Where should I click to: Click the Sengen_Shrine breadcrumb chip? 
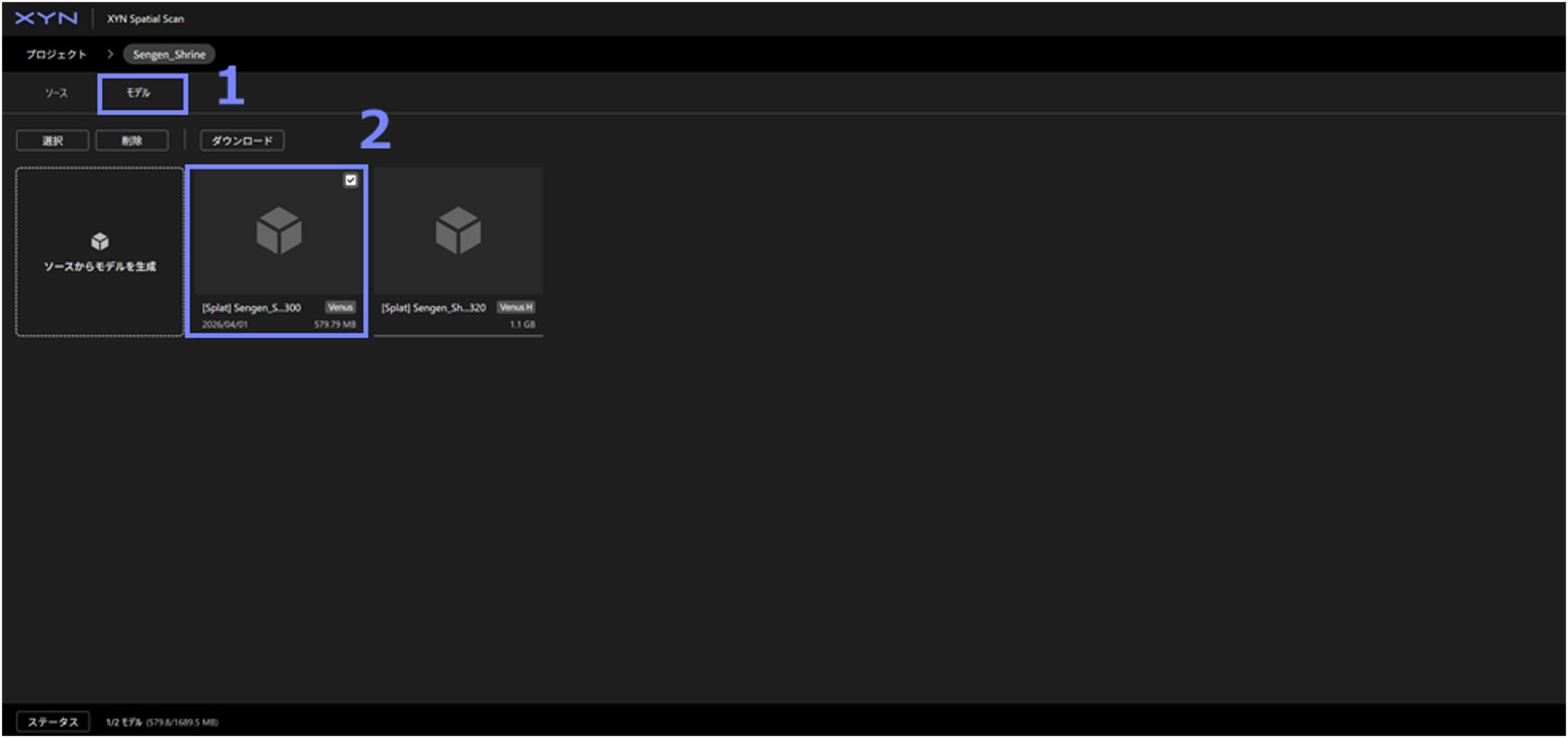point(169,55)
